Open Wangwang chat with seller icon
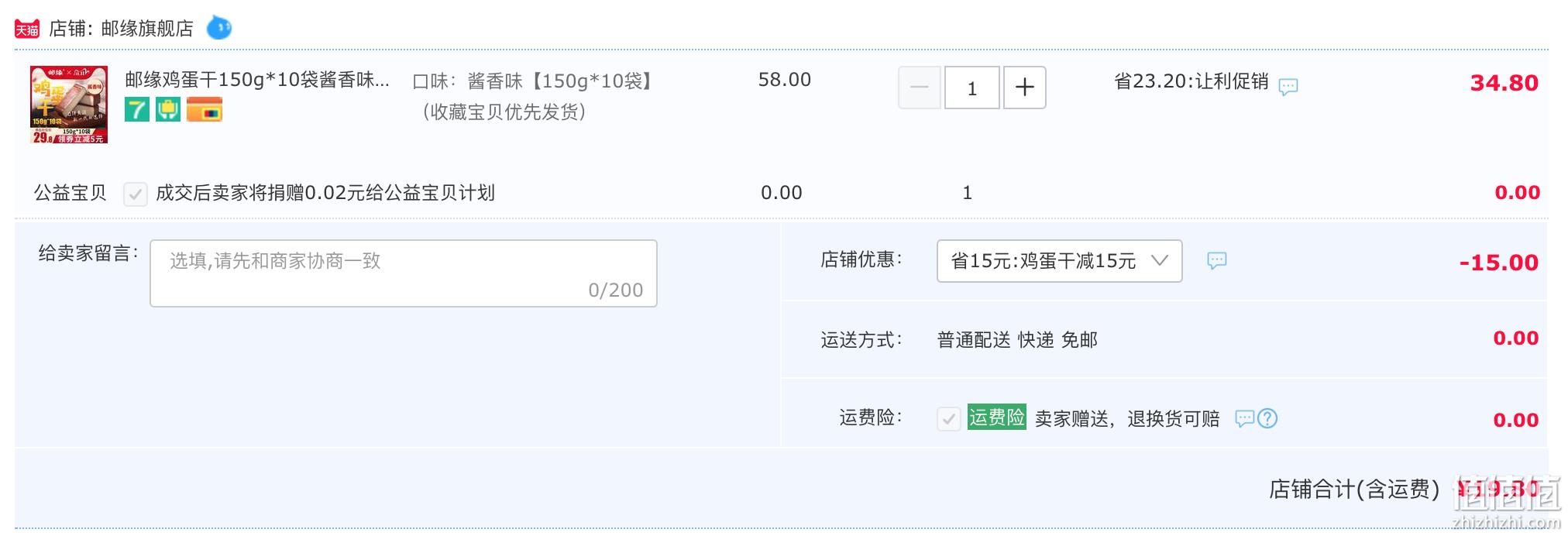The width and height of the screenshot is (1568, 536). coord(219,29)
